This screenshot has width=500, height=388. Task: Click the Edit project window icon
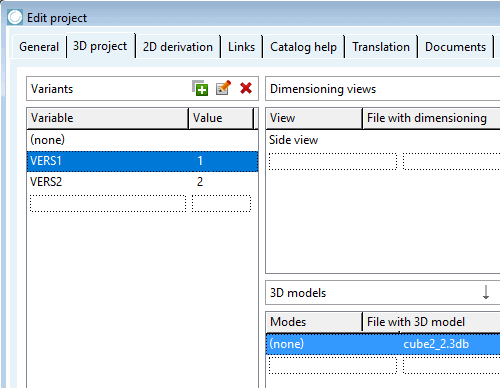[15, 17]
